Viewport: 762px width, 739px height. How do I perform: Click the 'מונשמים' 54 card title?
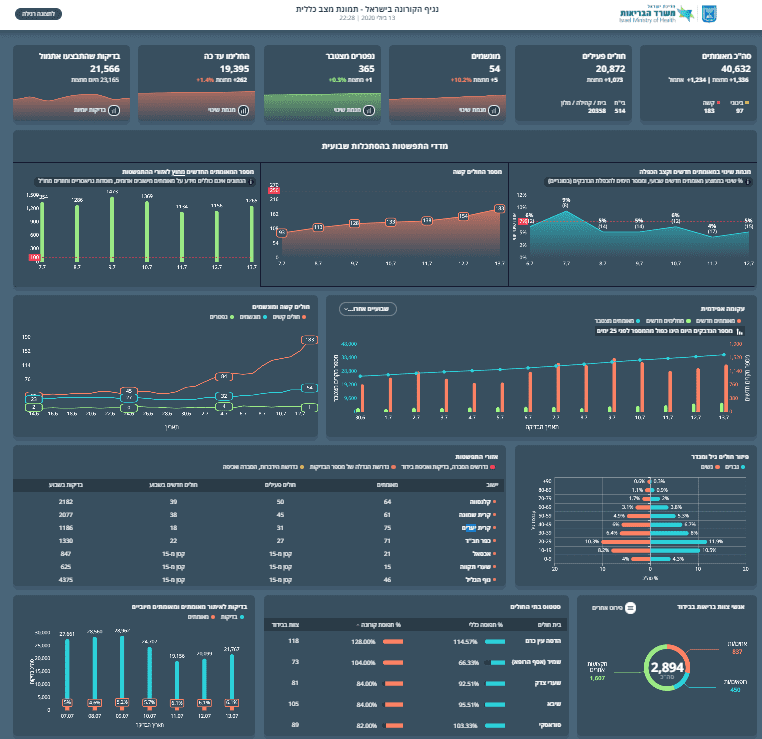tap(485, 56)
